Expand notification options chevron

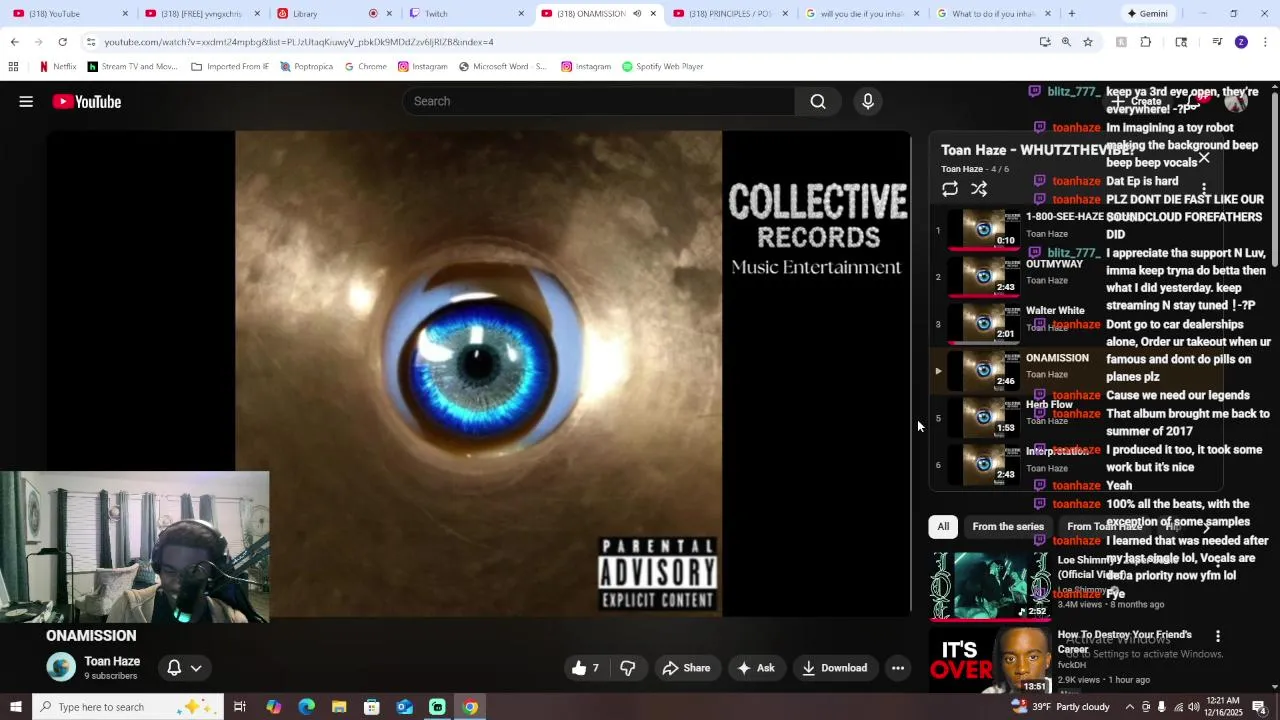point(196,668)
